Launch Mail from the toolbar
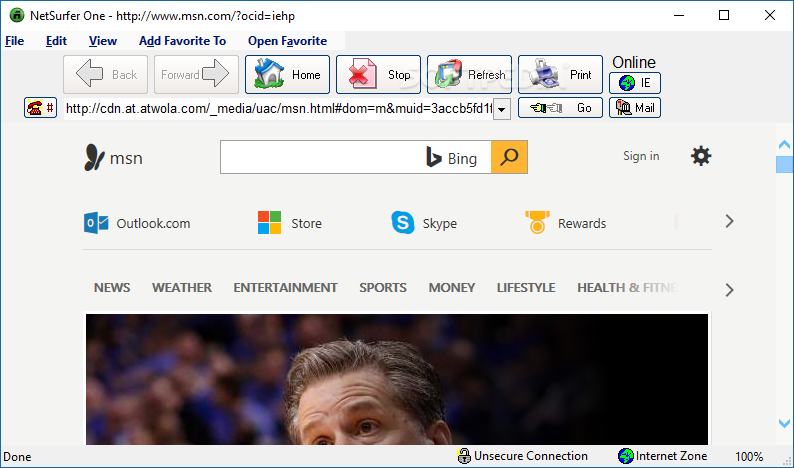Screen dimensions: 794x468 coord(635,108)
